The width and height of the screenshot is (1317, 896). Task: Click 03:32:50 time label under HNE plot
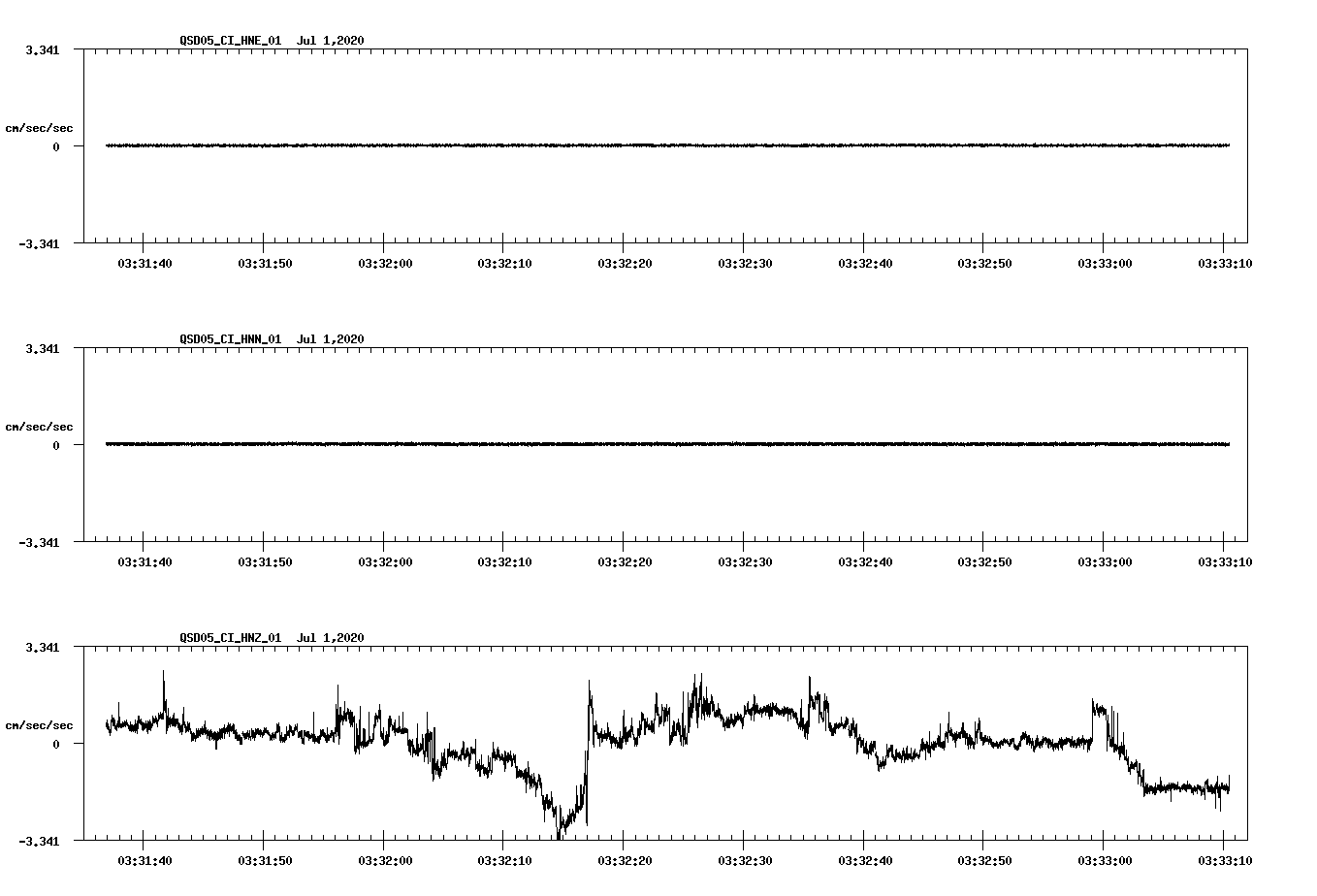pyautogui.click(x=984, y=263)
